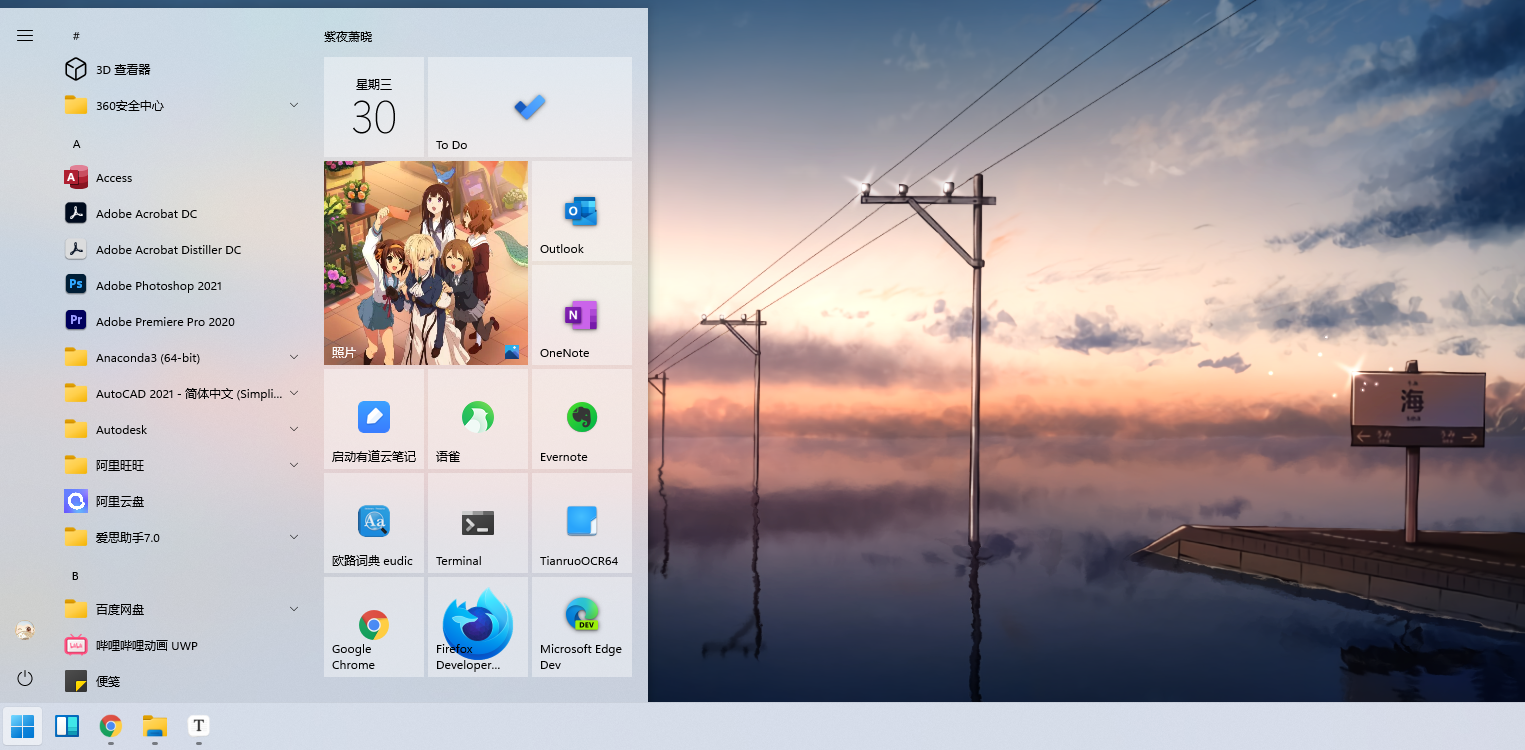
Task: Open the 照片 photos tile
Action: 426,263
